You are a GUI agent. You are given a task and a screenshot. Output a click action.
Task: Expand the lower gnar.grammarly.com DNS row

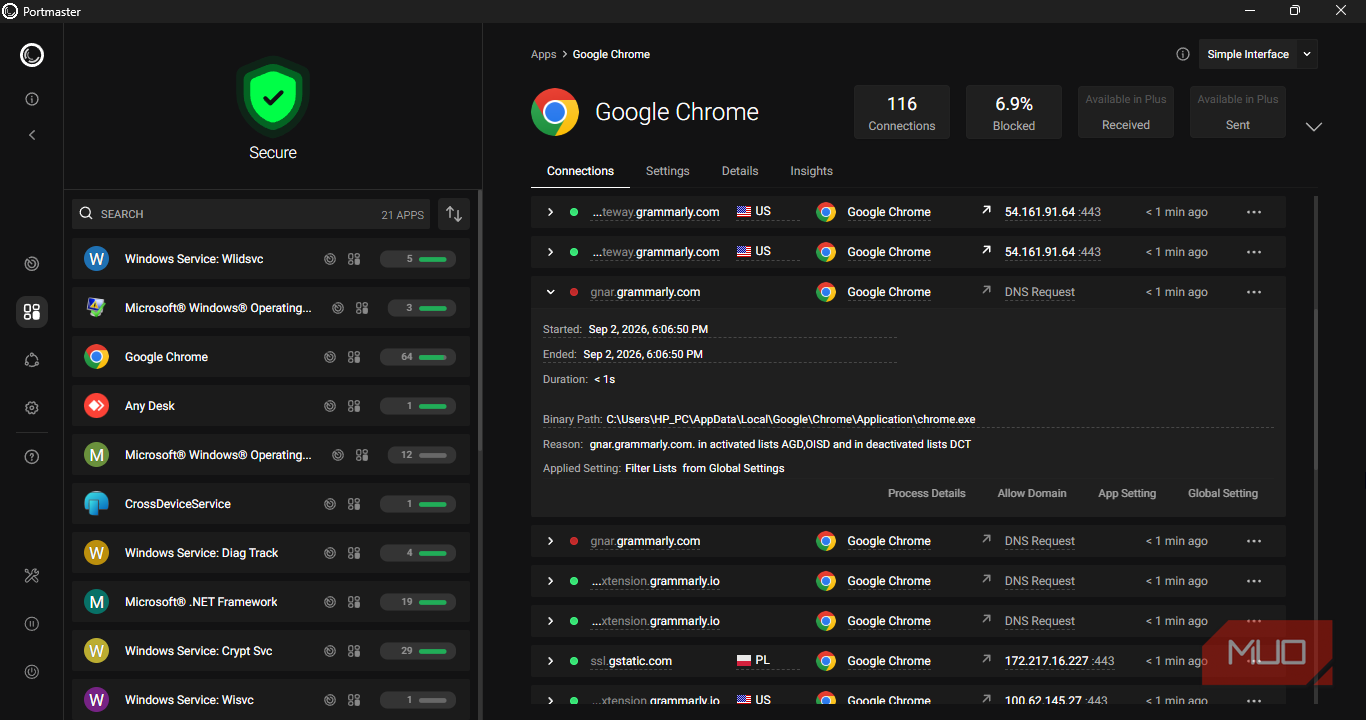[550, 541]
